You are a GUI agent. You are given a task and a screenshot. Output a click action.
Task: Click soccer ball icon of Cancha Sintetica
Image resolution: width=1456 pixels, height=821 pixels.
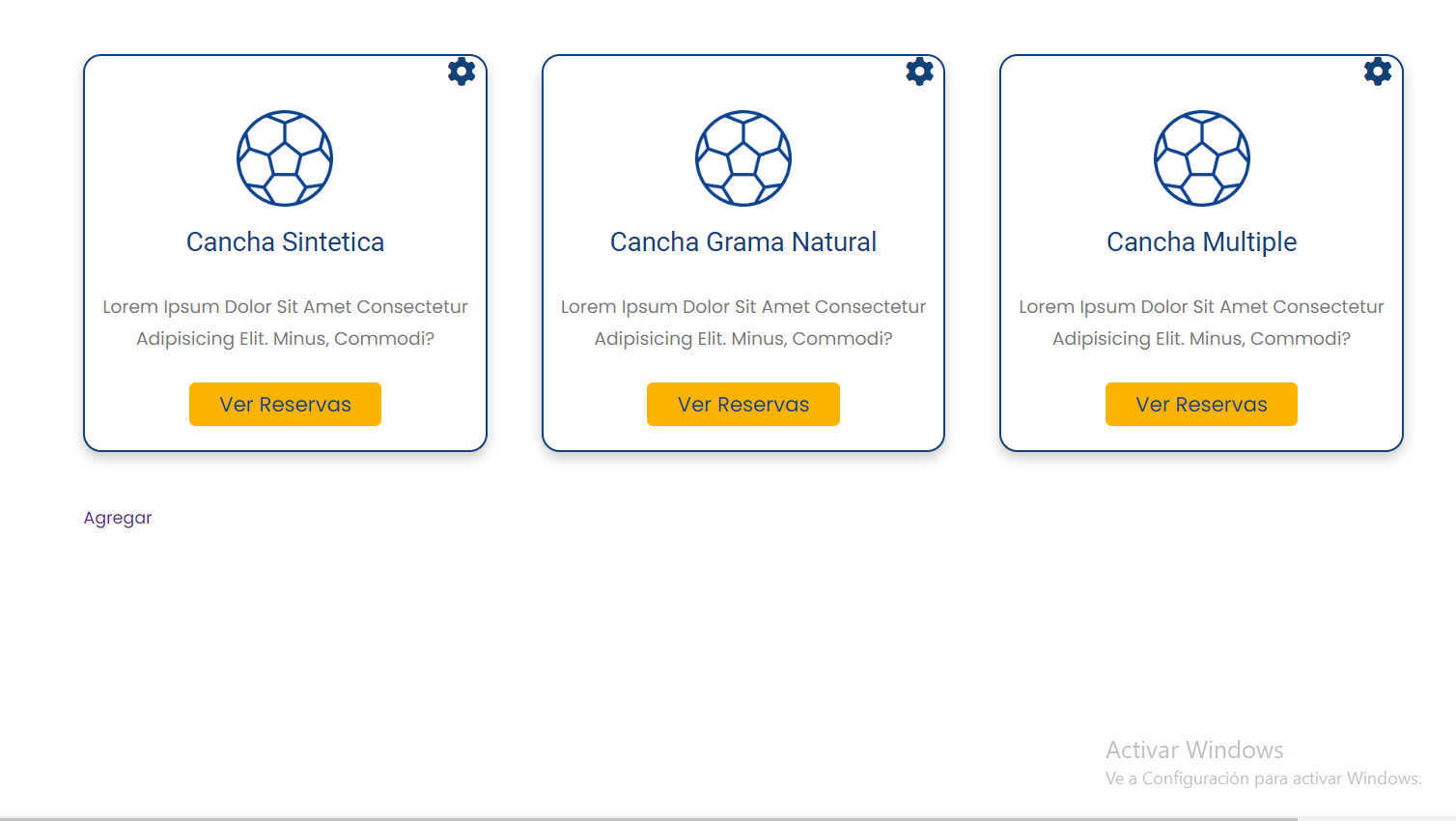pos(285,158)
